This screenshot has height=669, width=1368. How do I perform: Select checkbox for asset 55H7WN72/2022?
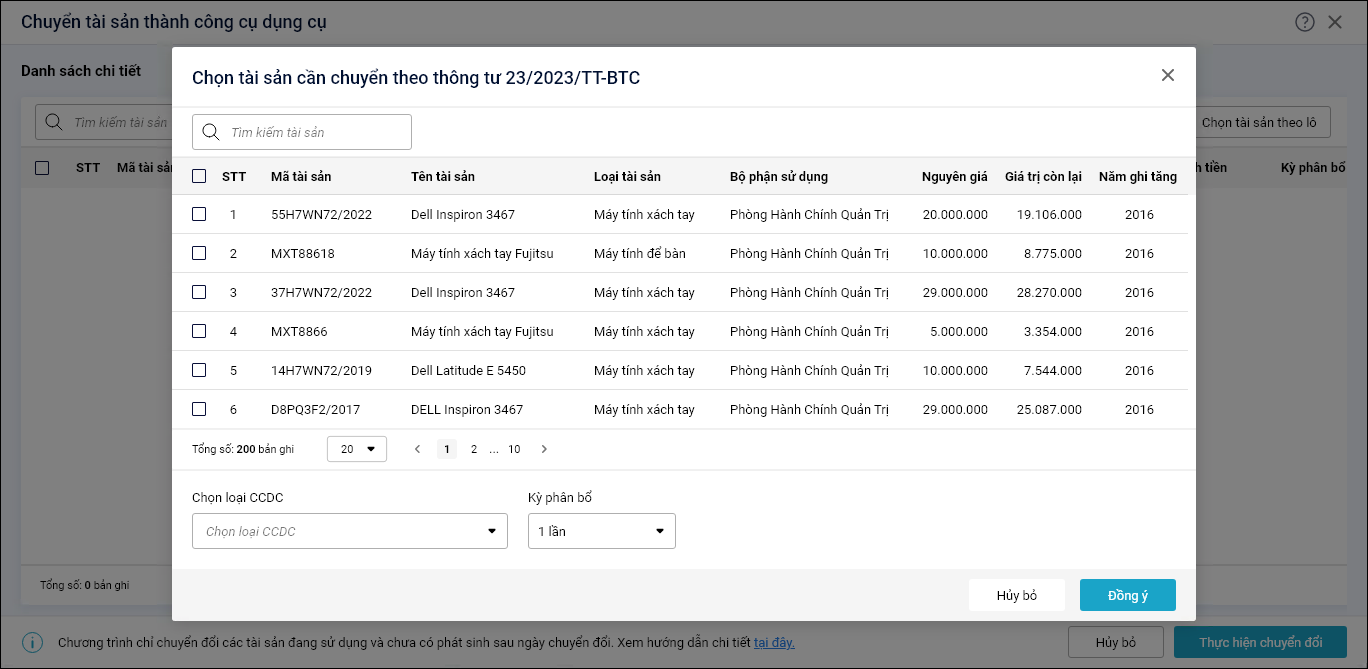click(x=199, y=214)
